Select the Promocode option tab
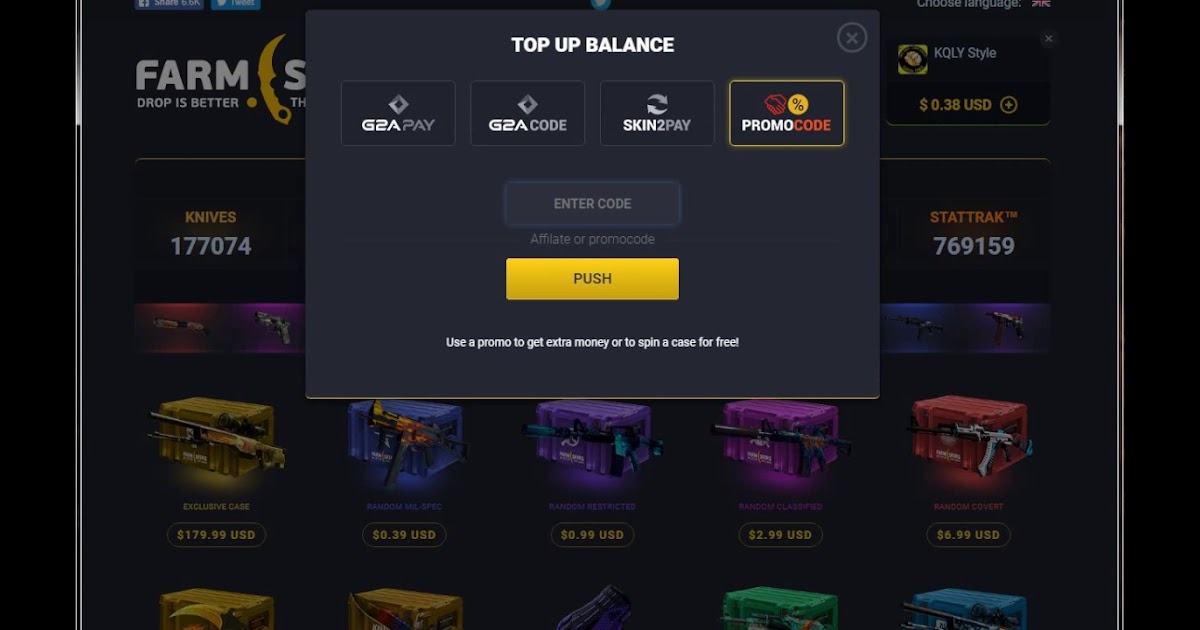This screenshot has width=1200, height=630. pyautogui.click(x=787, y=113)
